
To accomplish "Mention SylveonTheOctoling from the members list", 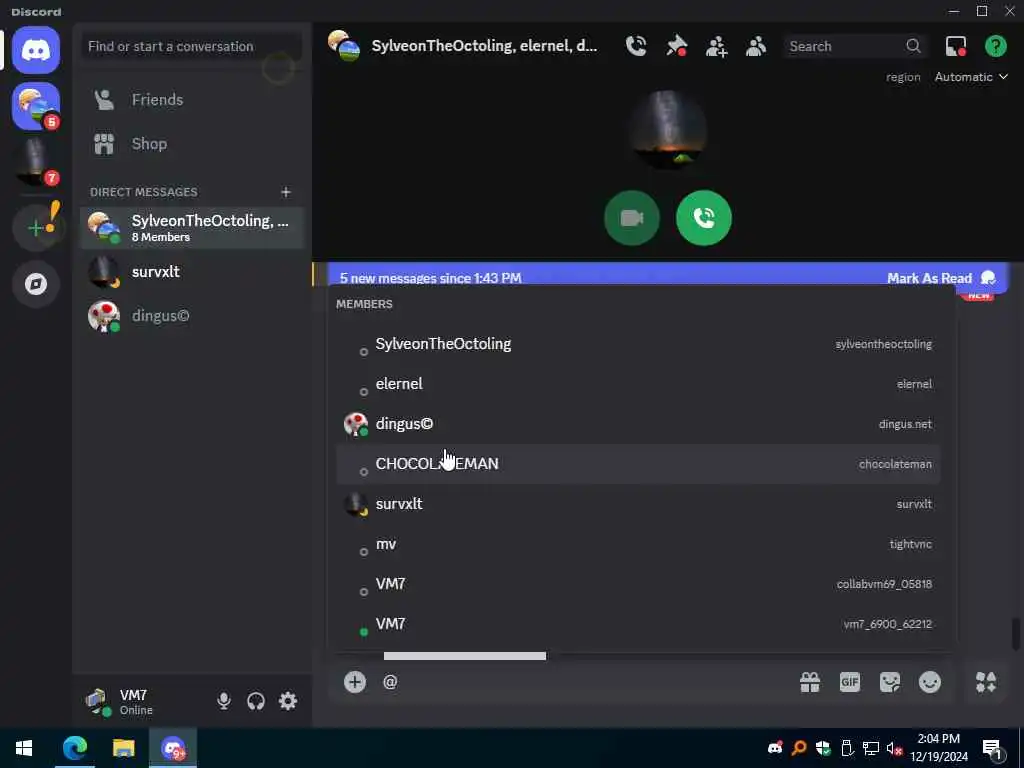I will 638,344.
